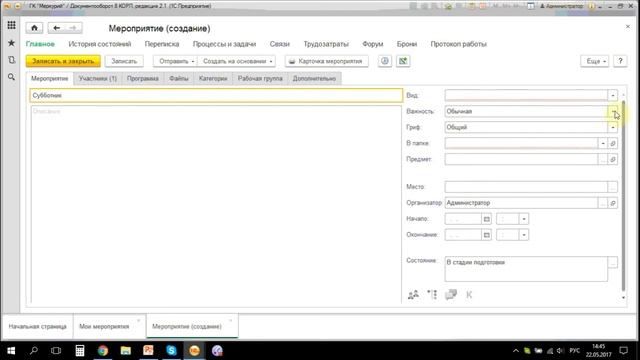The height and width of the screenshot is (360, 640).
Task: Click ellipsis button for Организатор field
Action: pos(603,203)
